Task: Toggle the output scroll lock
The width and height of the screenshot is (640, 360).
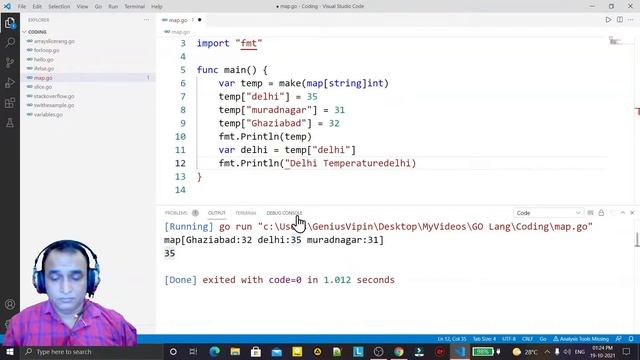Action: click(x=601, y=213)
